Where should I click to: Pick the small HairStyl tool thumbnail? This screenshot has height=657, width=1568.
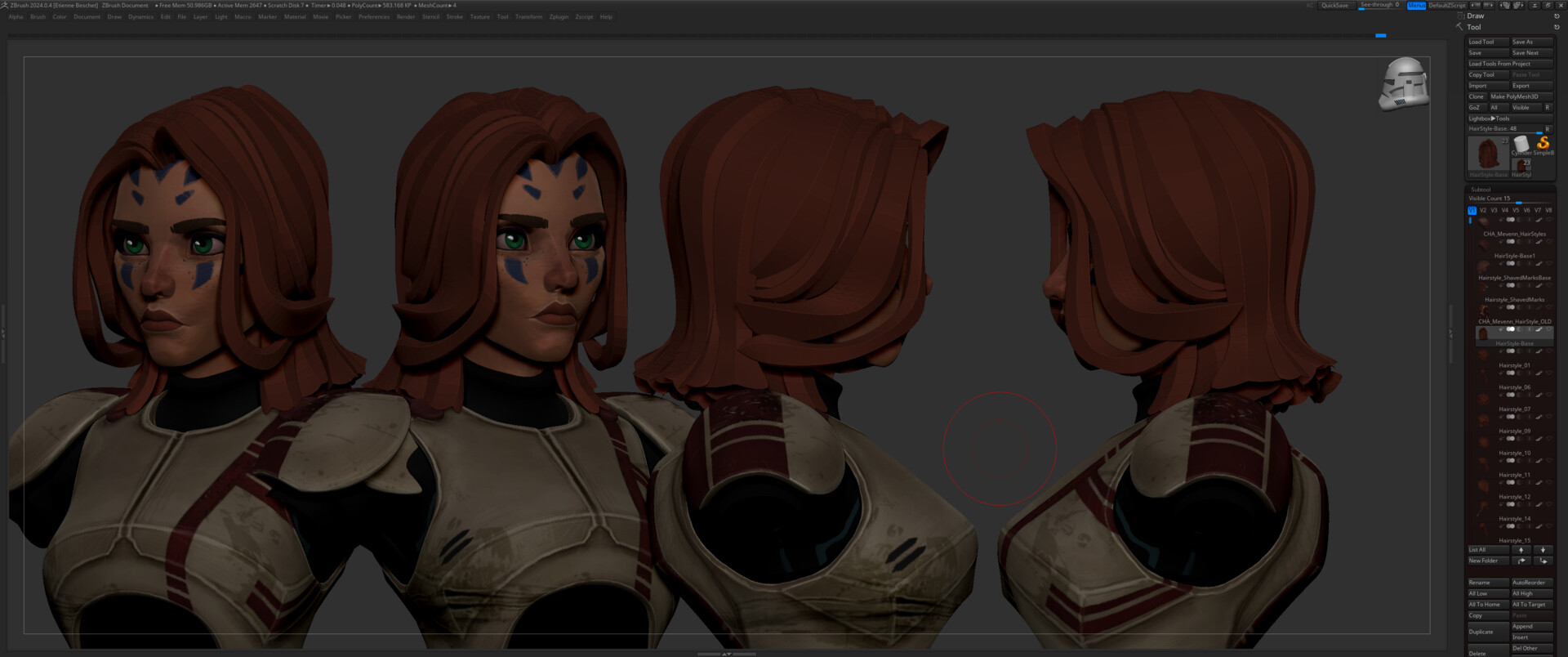[x=1521, y=168]
